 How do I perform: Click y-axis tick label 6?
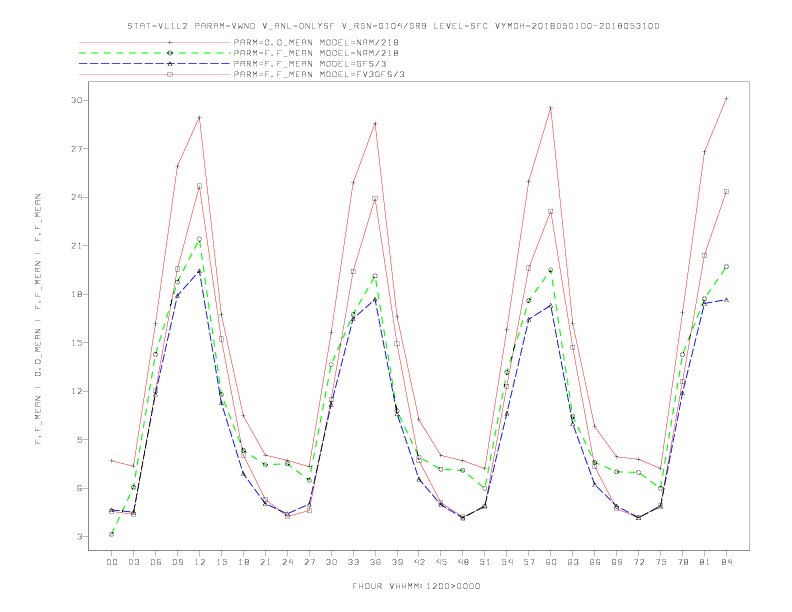(79, 488)
